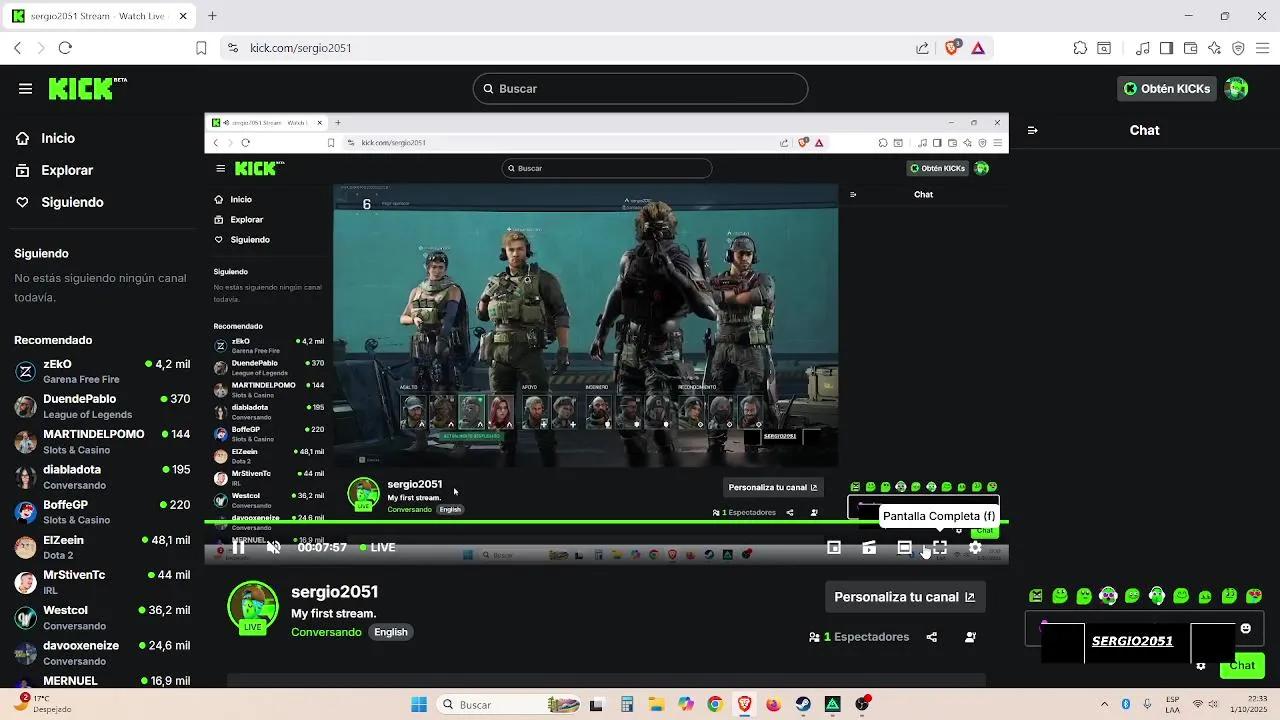
Task: Show hidden system tray icons
Action: [x=1104, y=704]
